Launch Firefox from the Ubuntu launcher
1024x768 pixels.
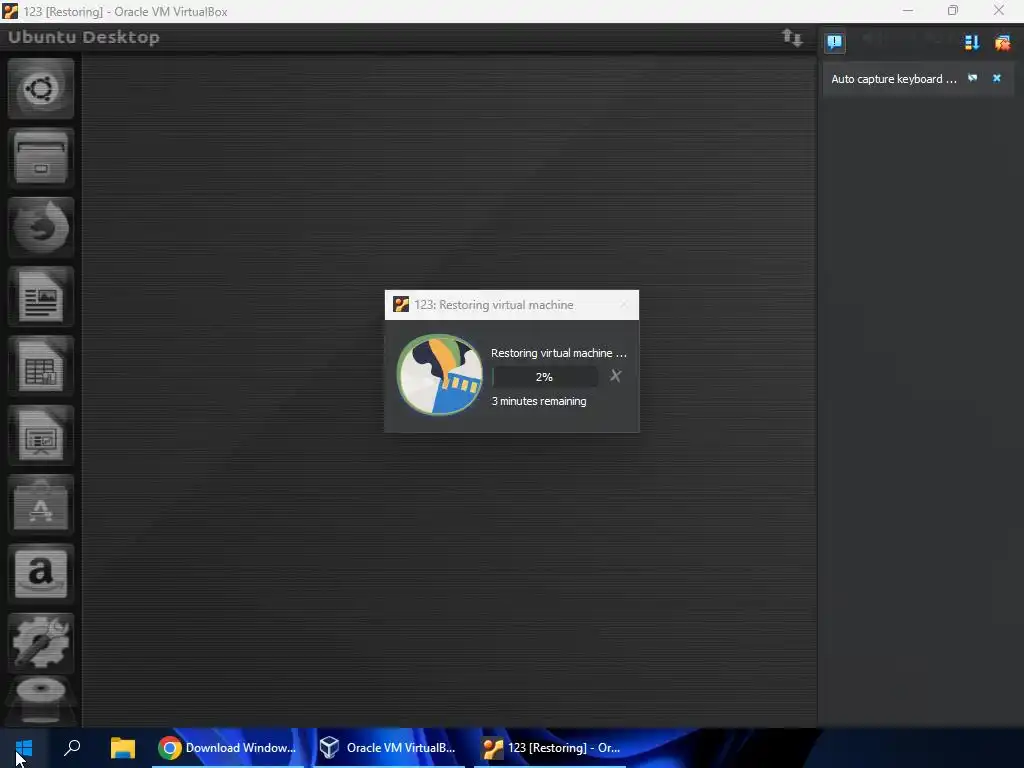click(x=40, y=227)
